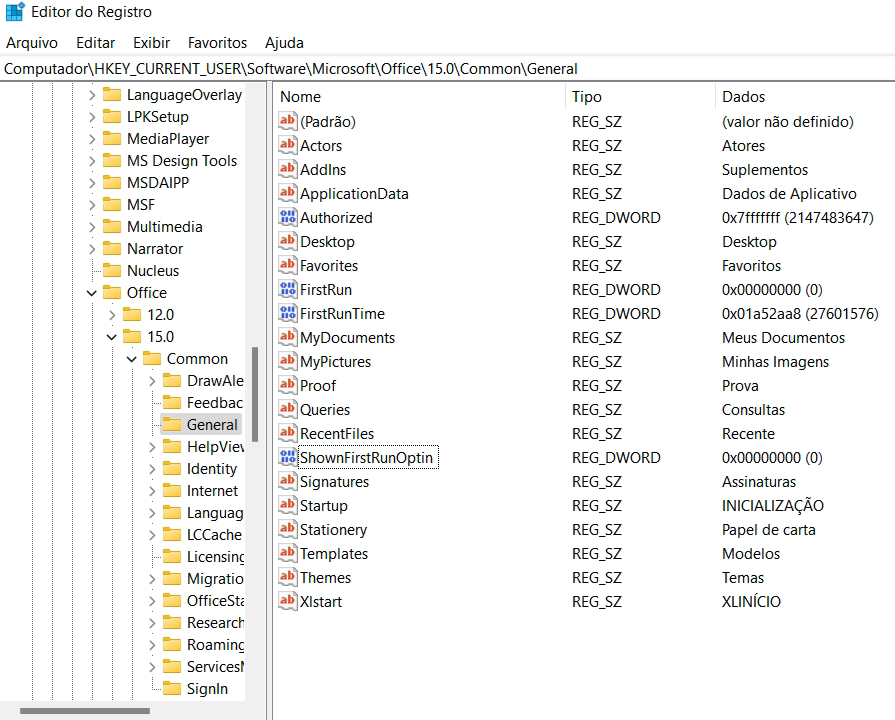Screen dimensions: 895x720
Task: Click the string icon beside Actors
Action: [288, 145]
